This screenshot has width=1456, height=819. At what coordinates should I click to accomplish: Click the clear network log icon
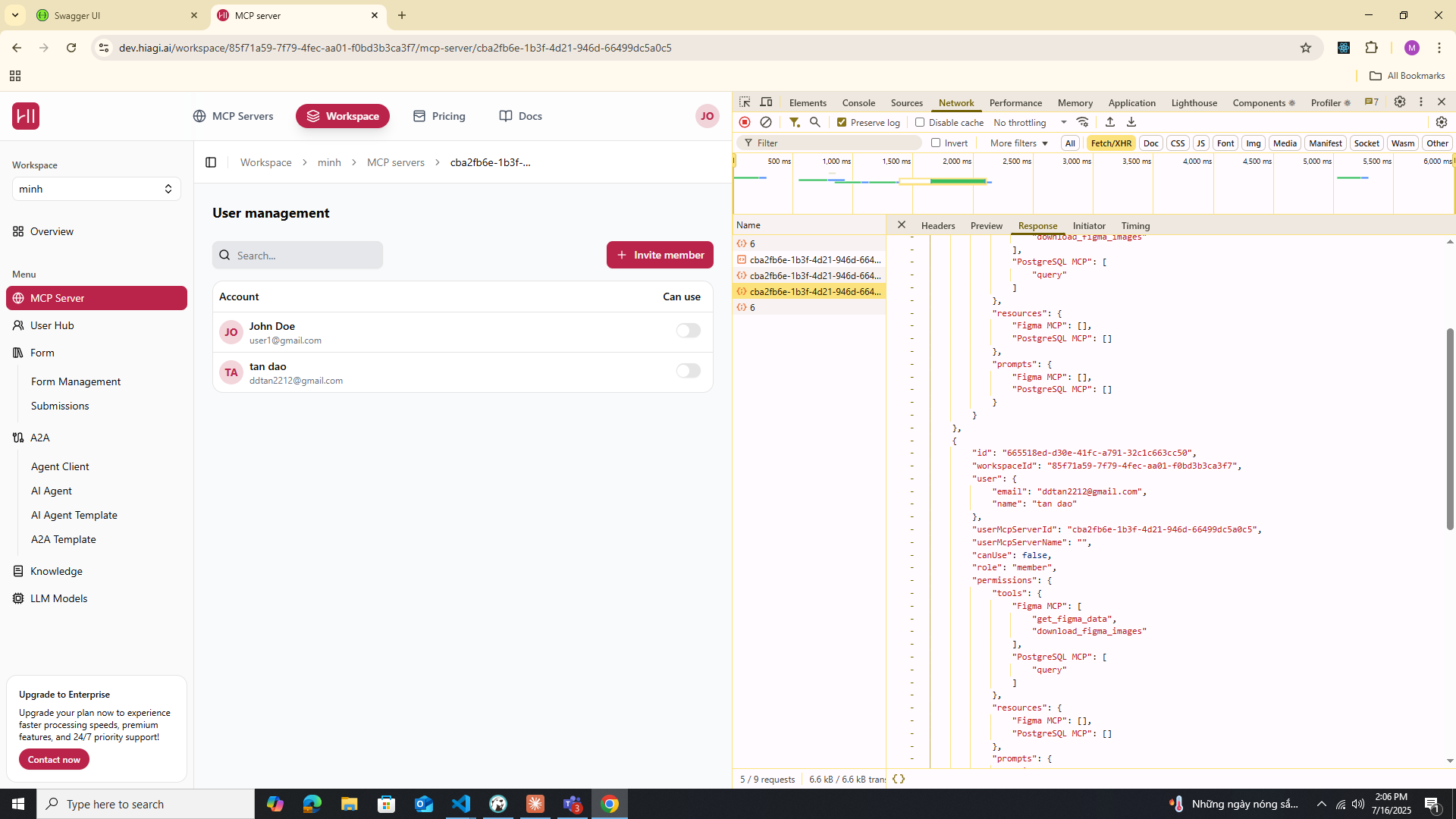point(766,122)
